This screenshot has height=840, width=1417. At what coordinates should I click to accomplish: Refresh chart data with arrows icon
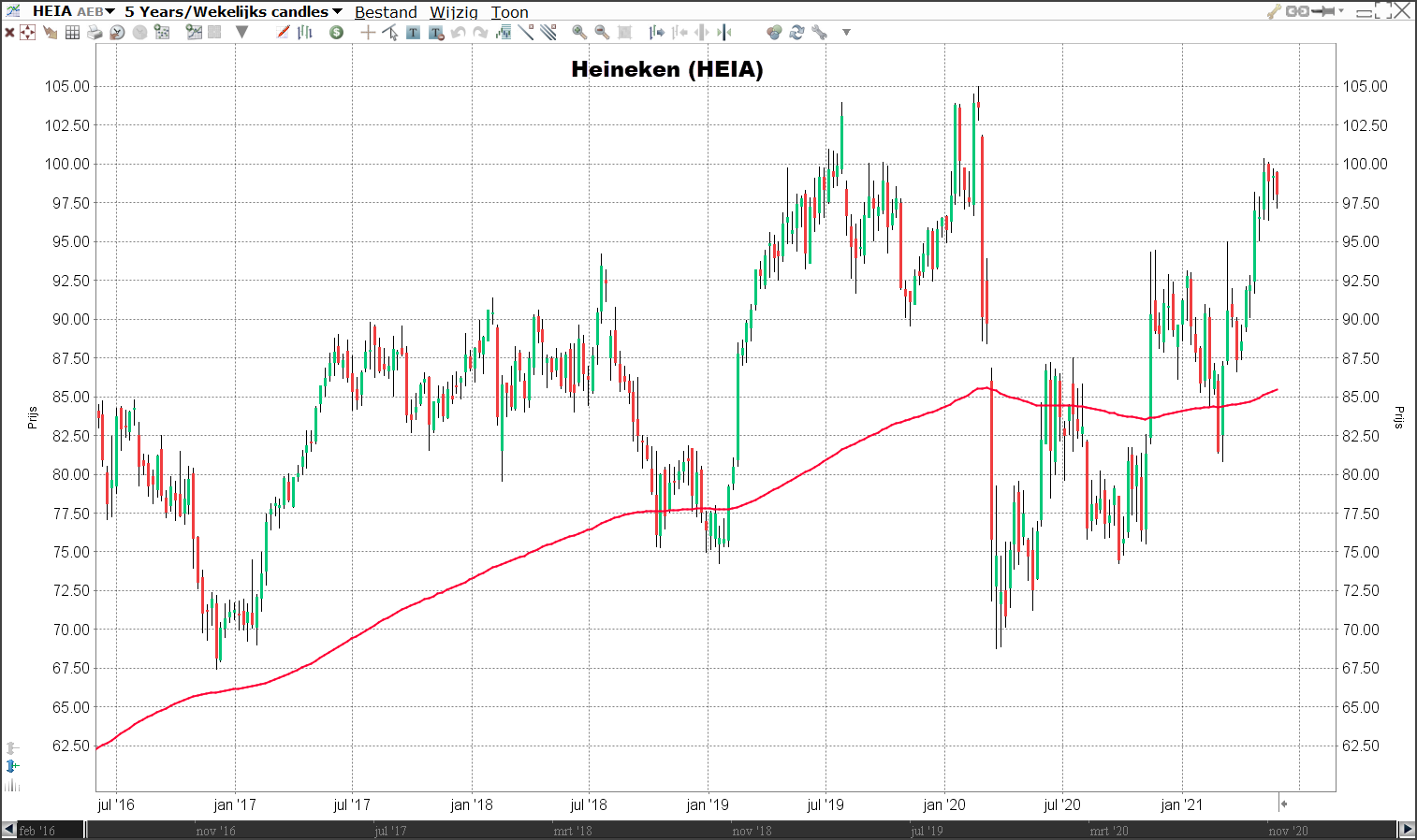tap(796, 33)
